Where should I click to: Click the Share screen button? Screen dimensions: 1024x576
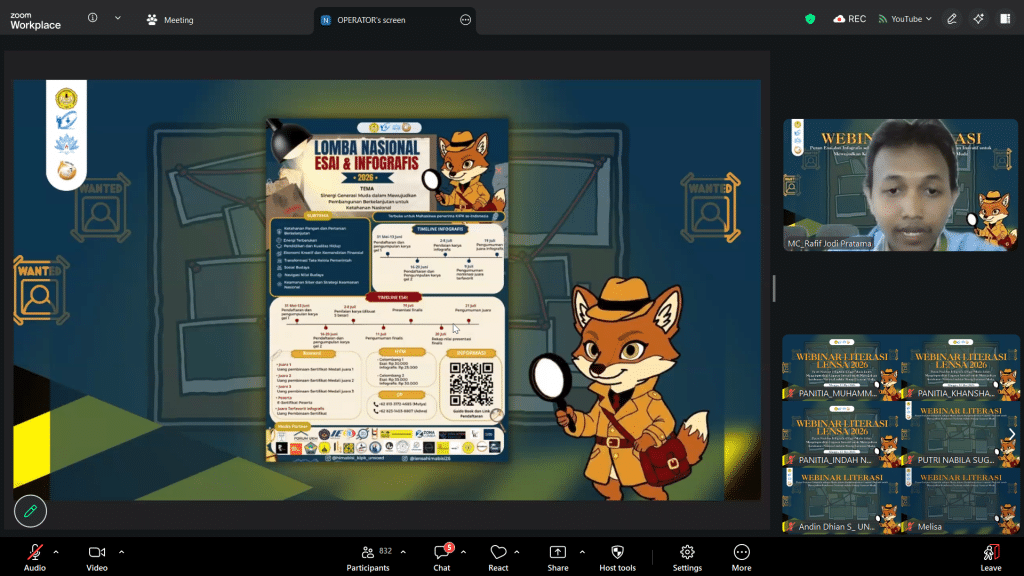(558, 557)
